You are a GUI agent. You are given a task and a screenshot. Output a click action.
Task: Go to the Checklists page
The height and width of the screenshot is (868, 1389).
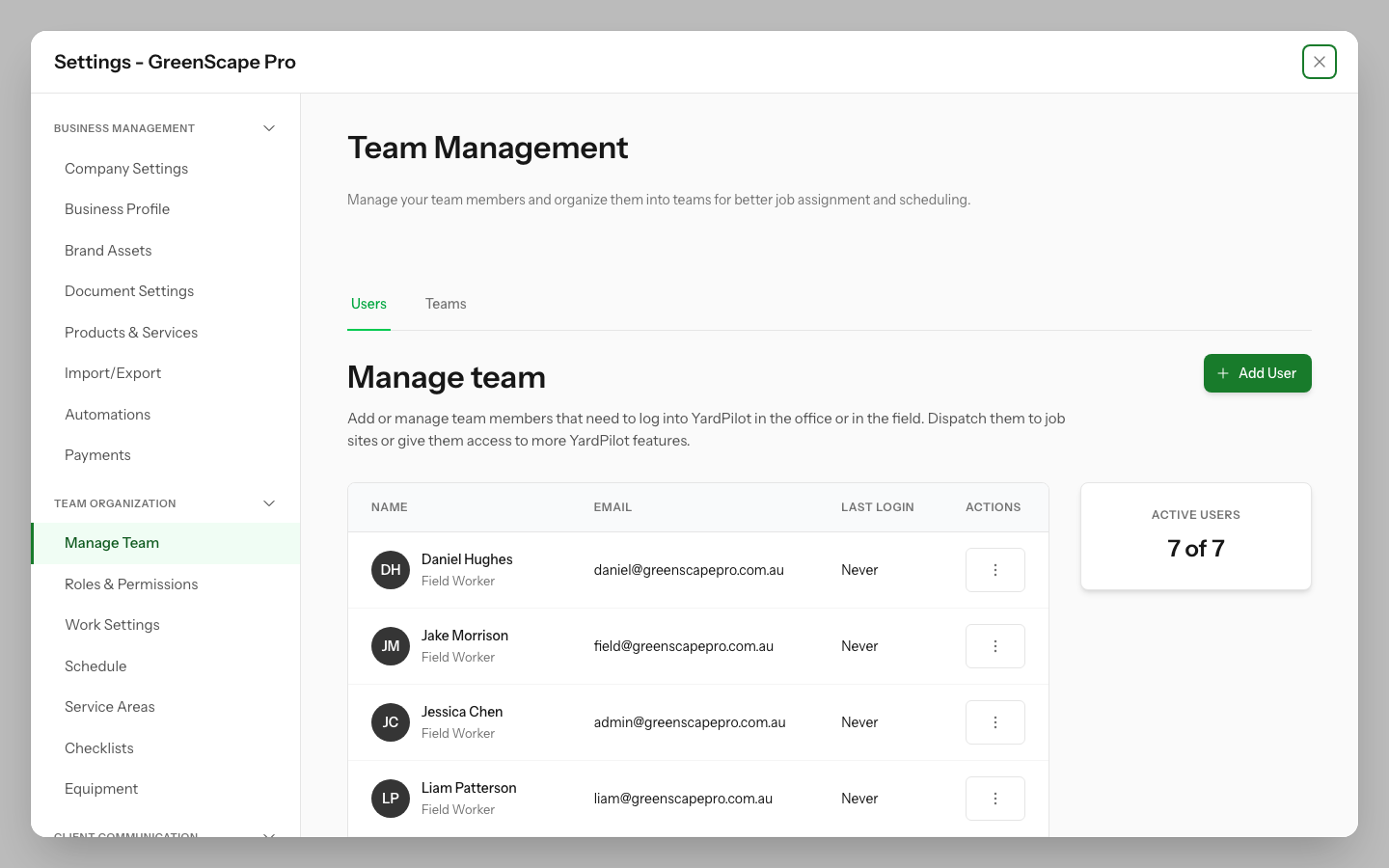98,747
